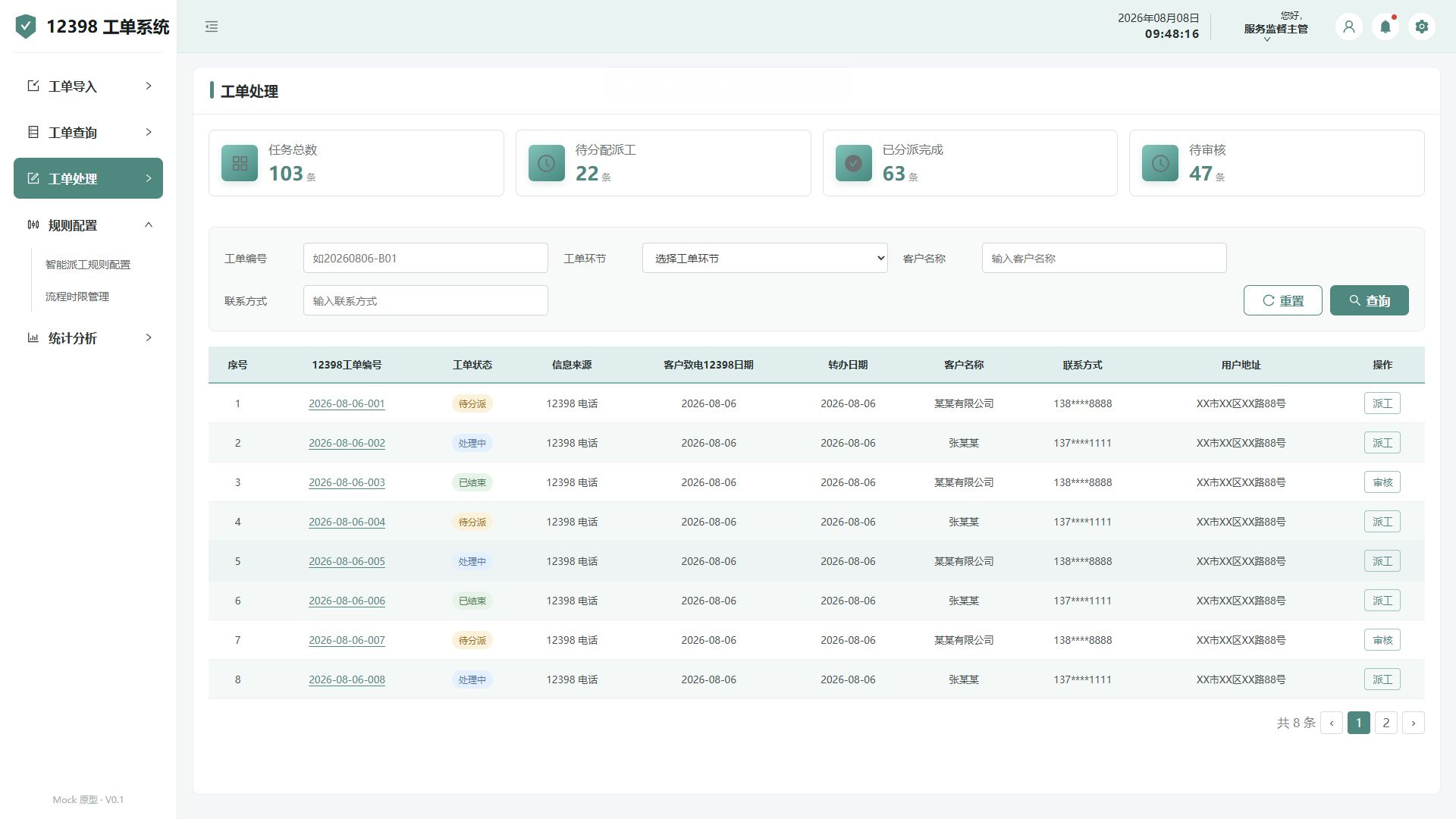Click the 信息来源 column header
Image resolution: width=1456 pixels, height=819 pixels.
coord(572,365)
